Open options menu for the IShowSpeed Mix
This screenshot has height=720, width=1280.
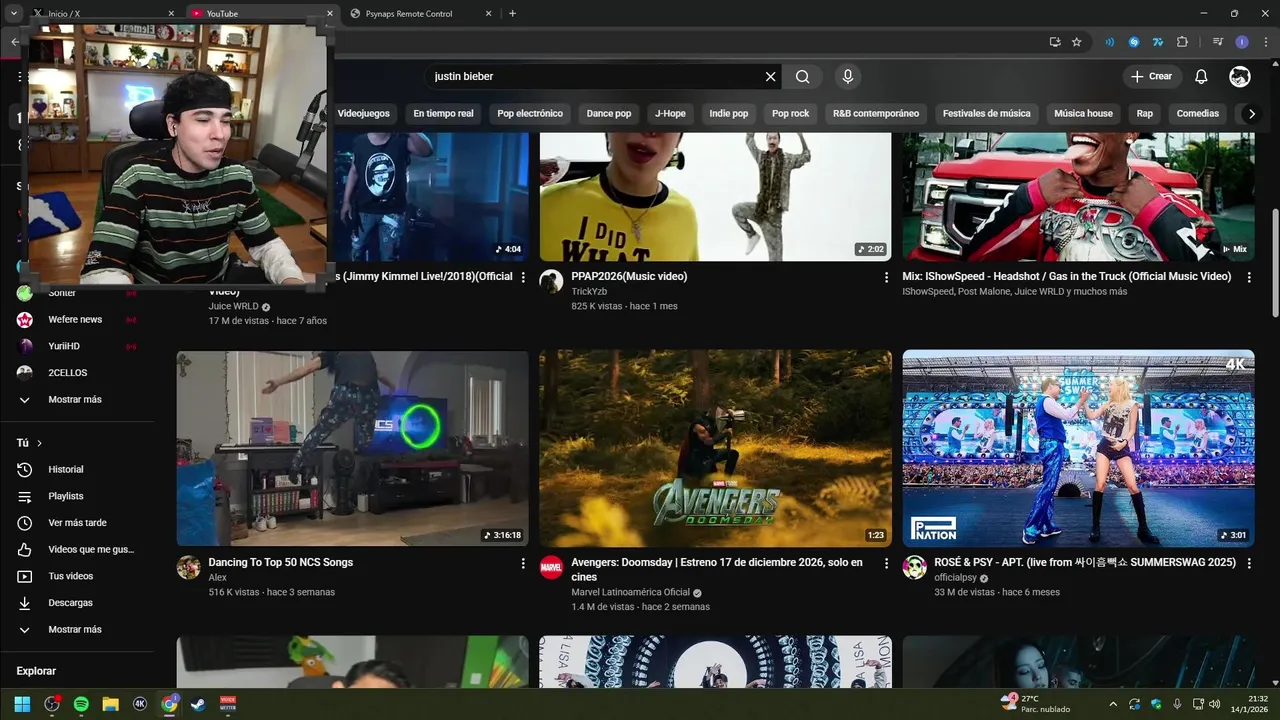click(x=1249, y=277)
